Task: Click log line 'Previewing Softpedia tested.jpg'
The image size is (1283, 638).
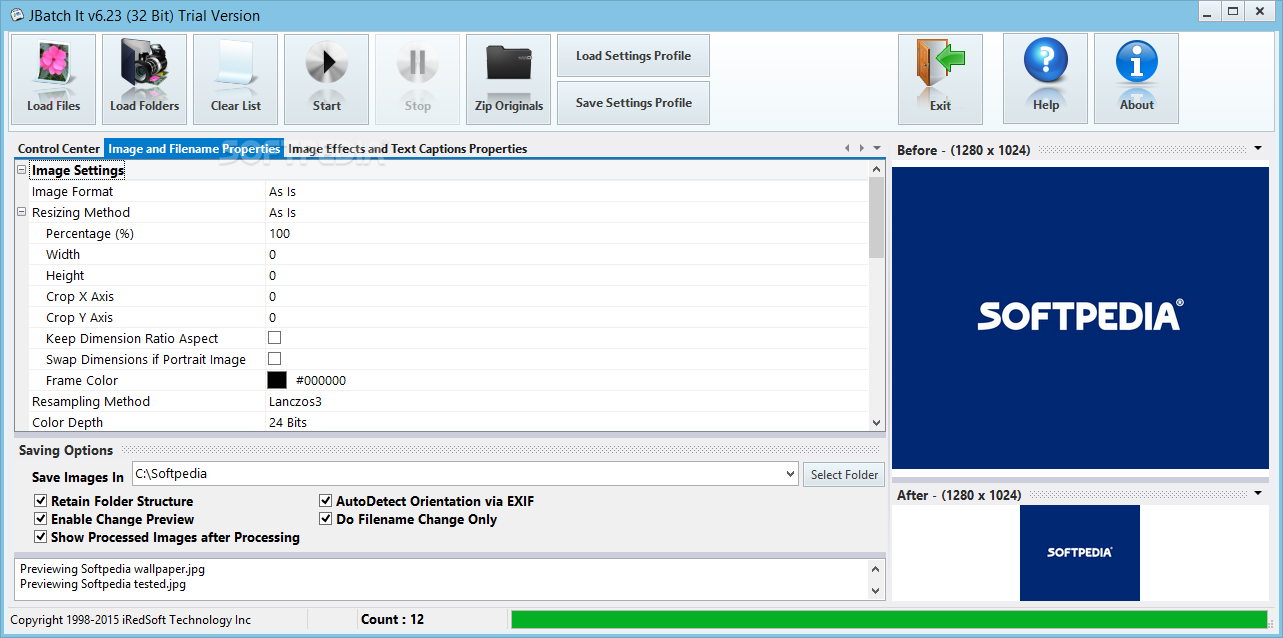Action: (x=103, y=584)
